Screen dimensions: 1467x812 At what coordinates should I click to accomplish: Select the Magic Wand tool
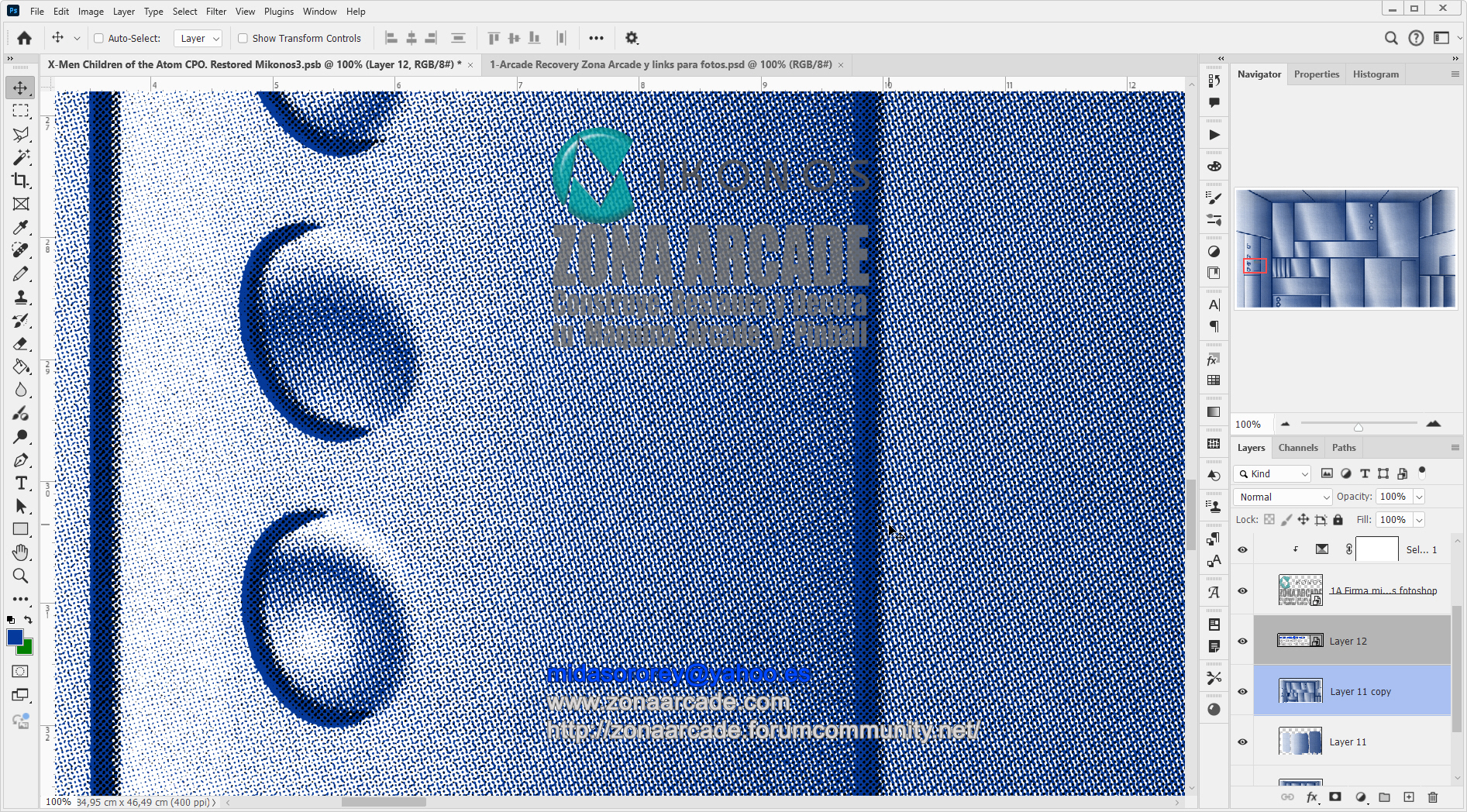[x=21, y=157]
